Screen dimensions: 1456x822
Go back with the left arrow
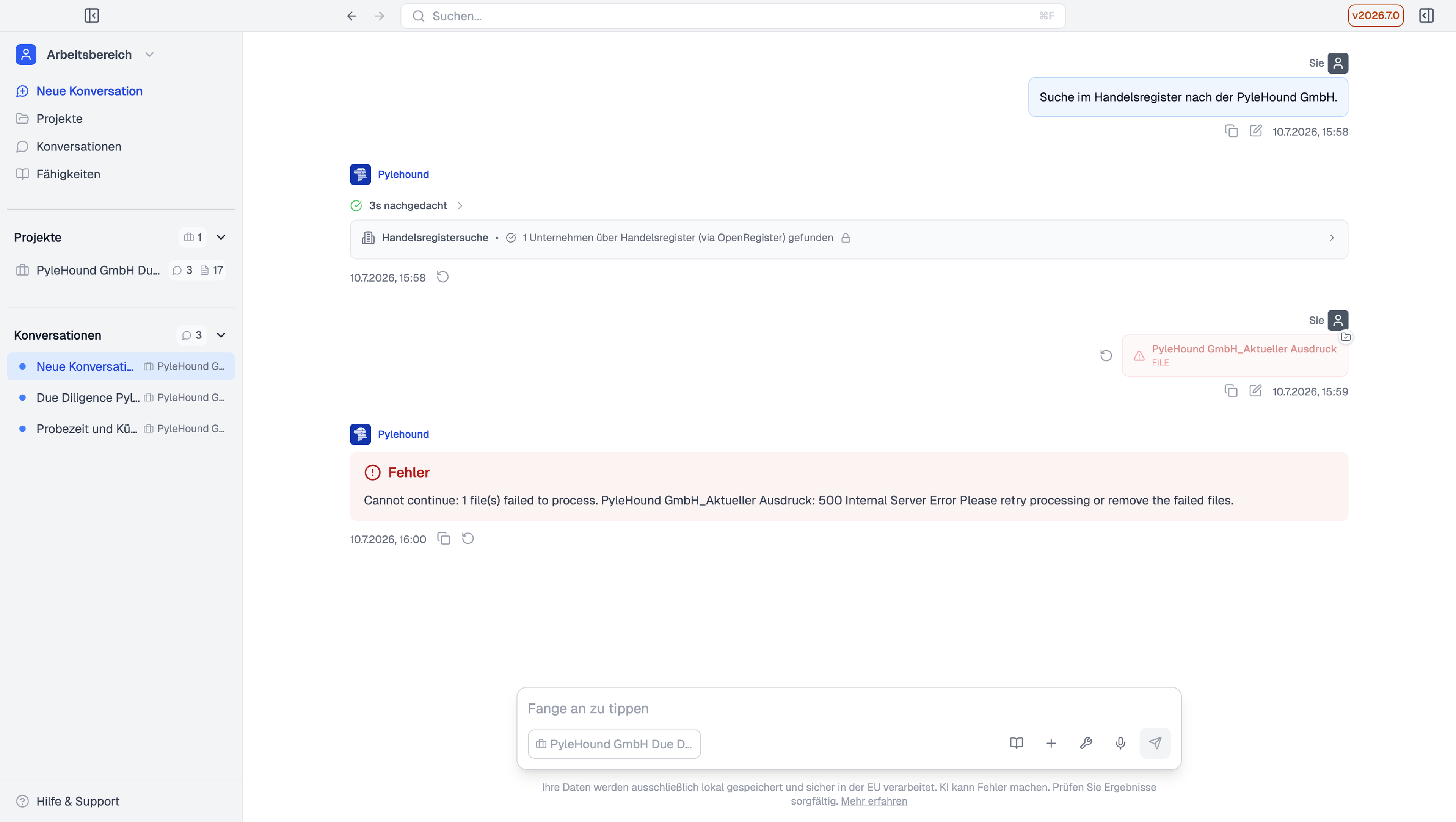pos(351,16)
